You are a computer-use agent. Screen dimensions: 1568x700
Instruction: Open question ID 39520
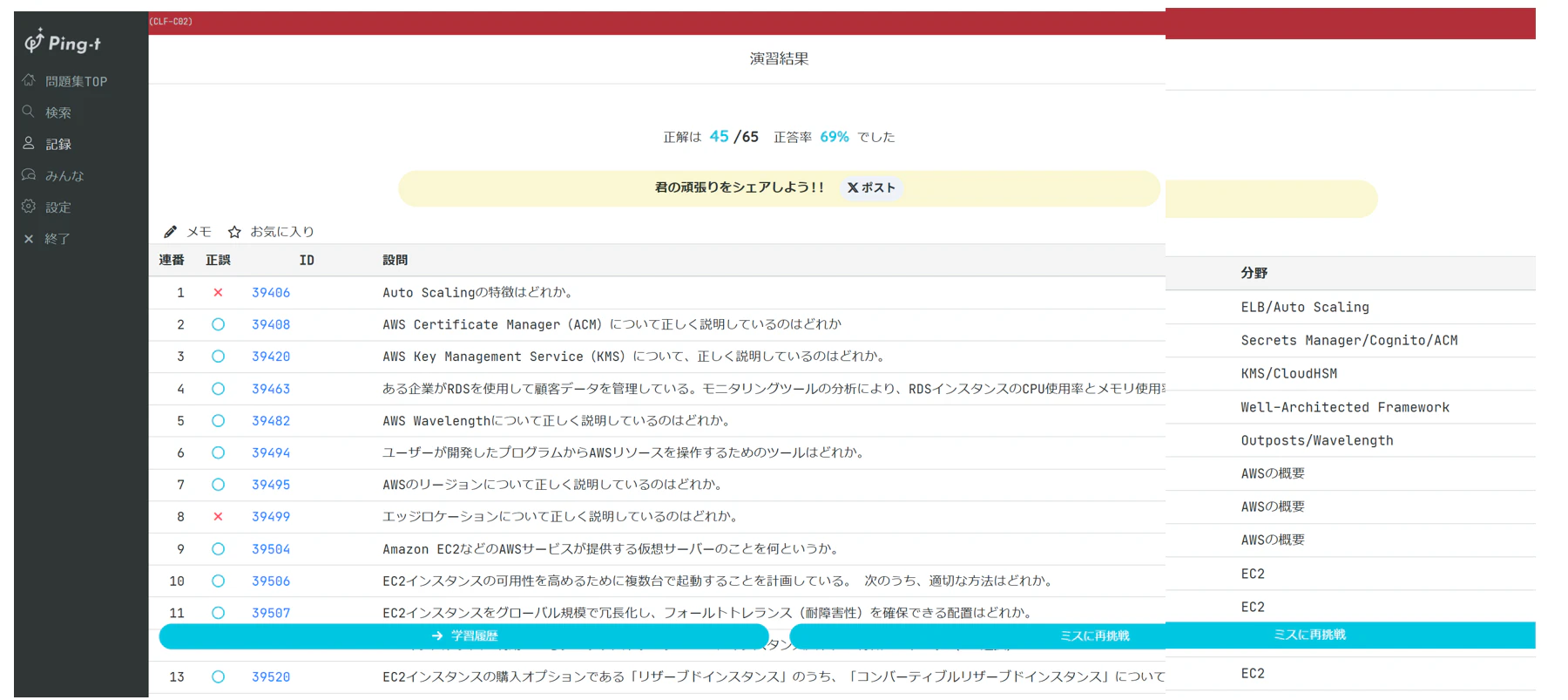[271, 677]
